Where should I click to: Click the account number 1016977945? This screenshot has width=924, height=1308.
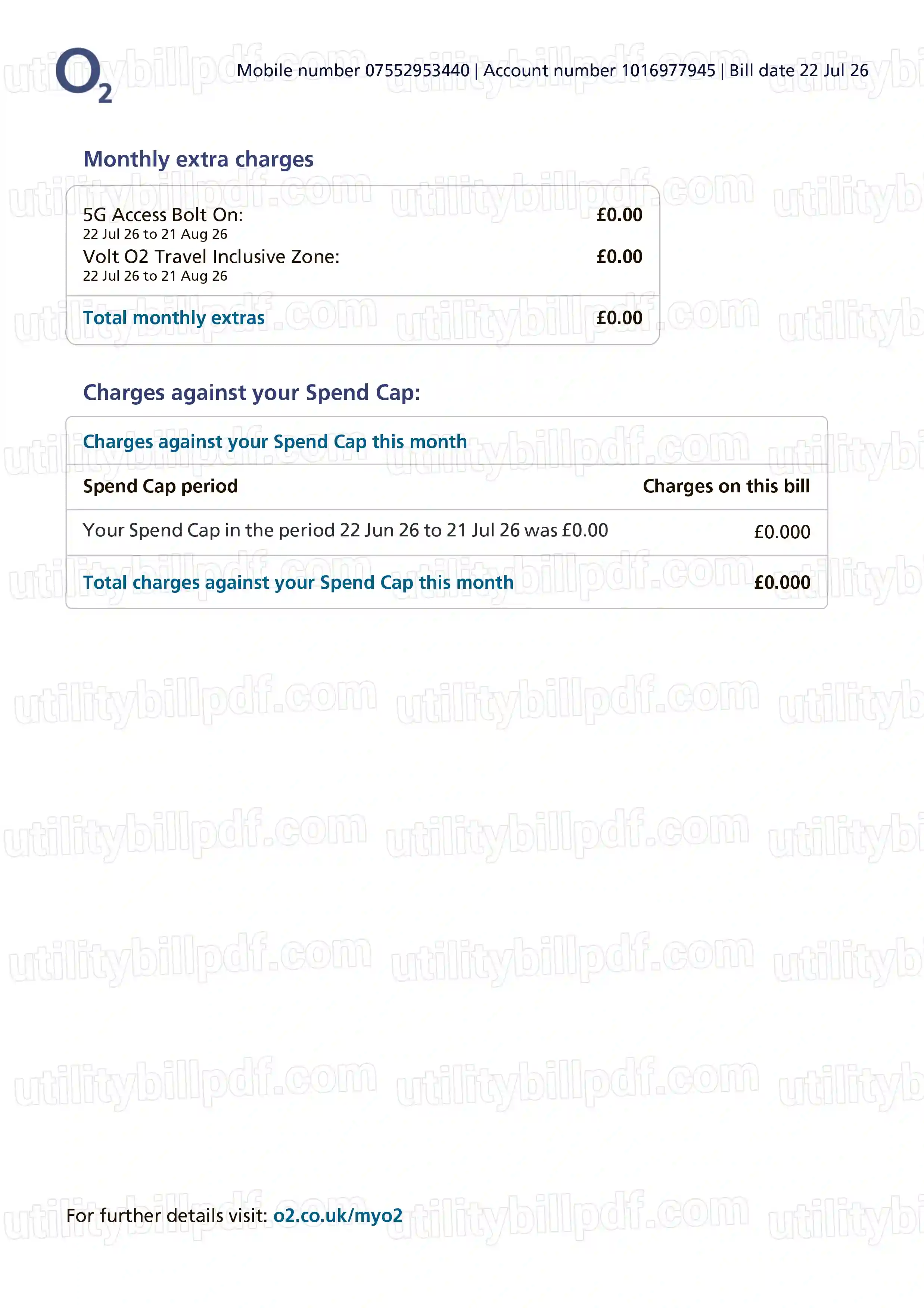click(x=668, y=70)
